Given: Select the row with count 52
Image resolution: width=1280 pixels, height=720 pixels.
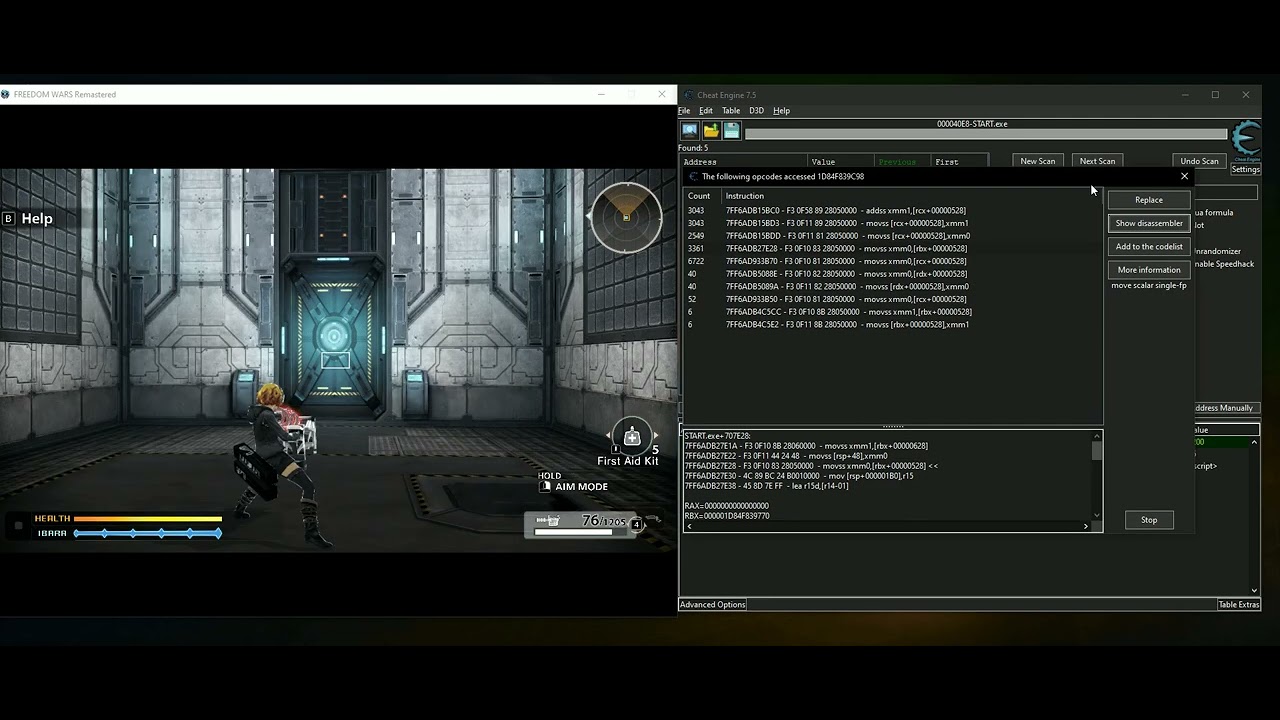Looking at the screenshot, I should [x=893, y=299].
